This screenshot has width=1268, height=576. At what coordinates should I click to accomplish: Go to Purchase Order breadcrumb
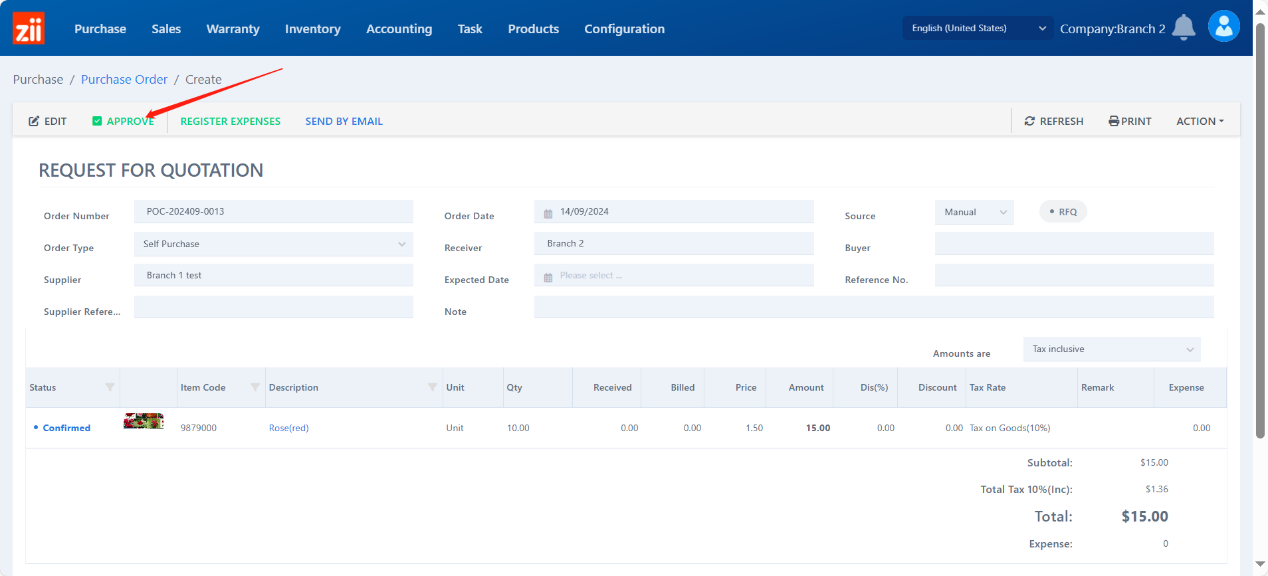pos(124,79)
